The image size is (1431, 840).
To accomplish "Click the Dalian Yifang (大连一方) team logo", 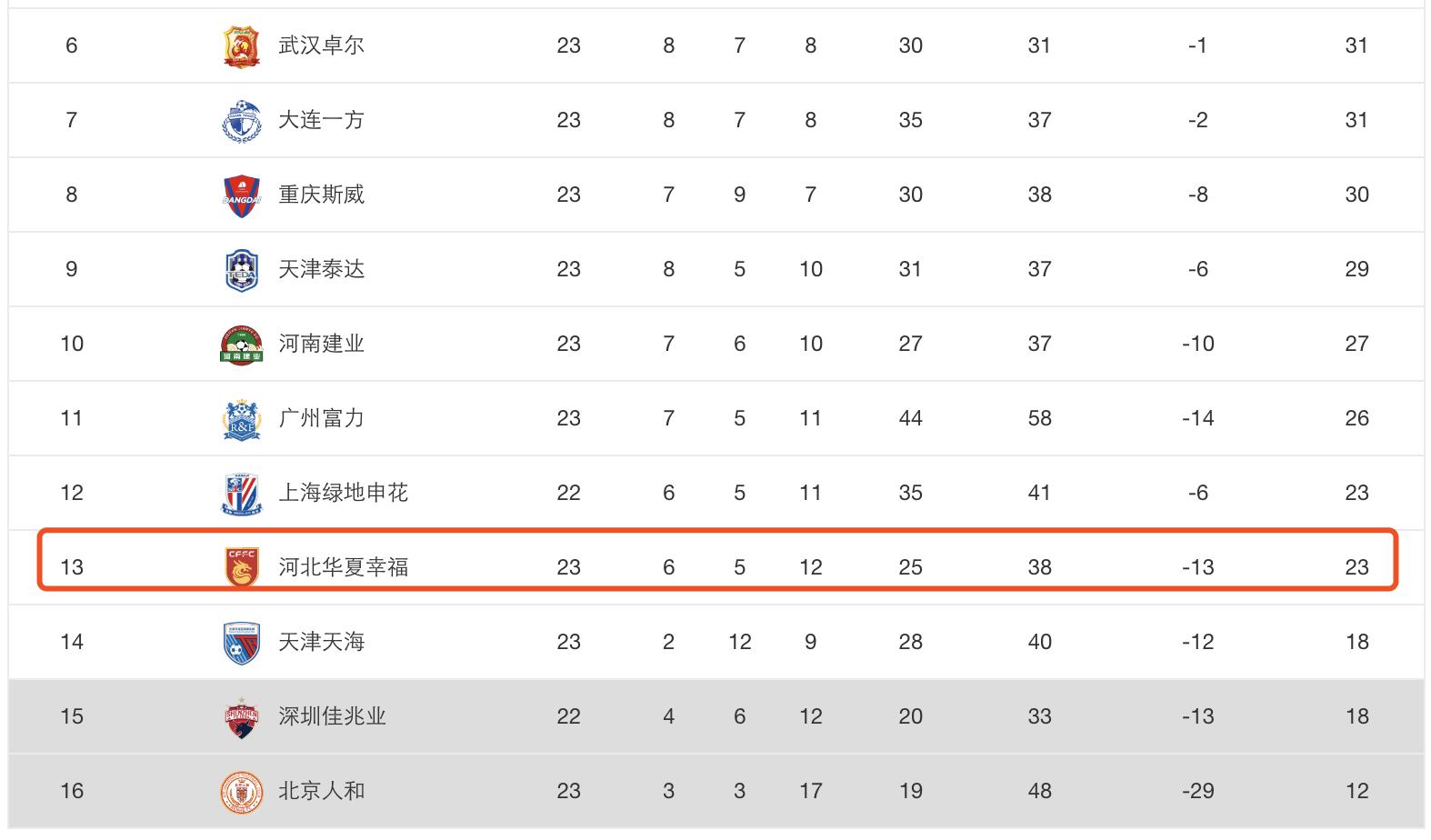I will tap(242, 121).
